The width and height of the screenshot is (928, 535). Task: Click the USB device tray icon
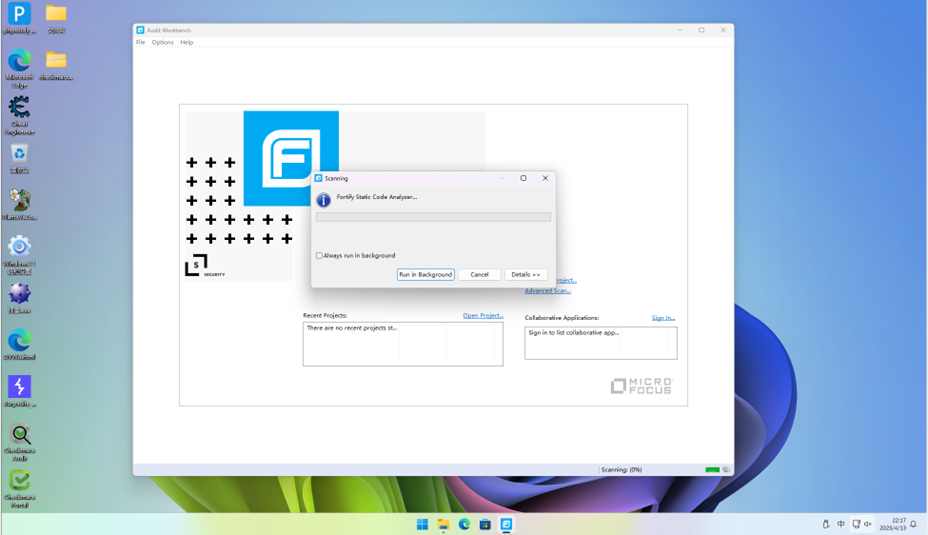[826, 524]
